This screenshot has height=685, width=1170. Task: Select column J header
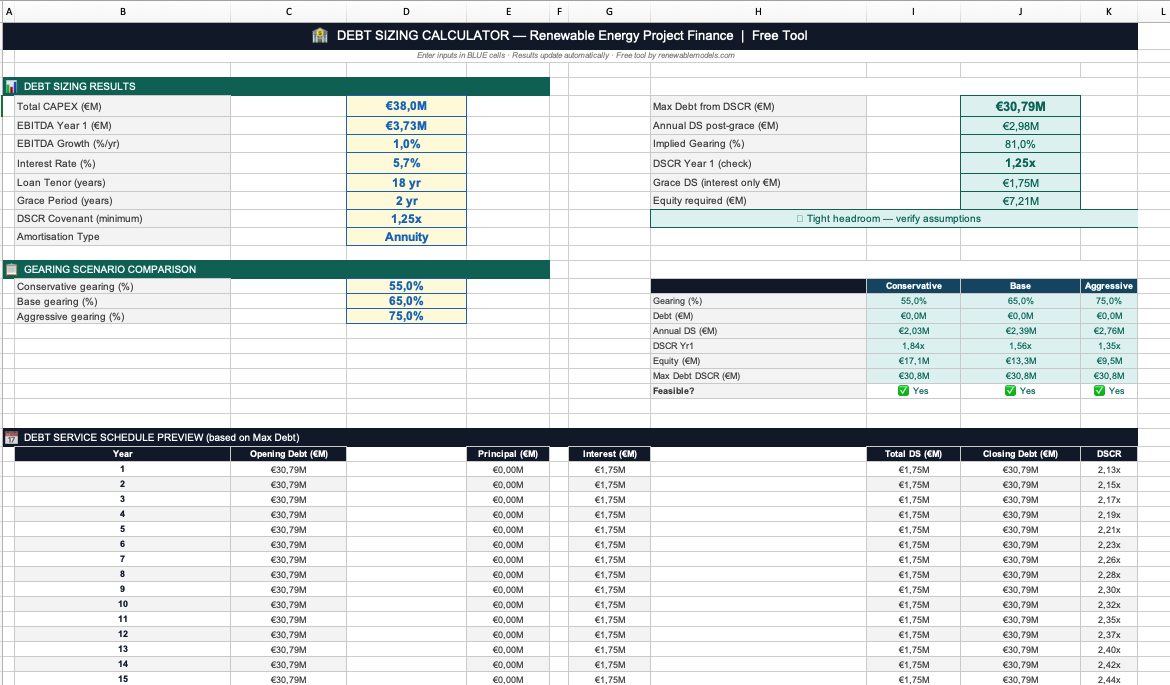click(1020, 11)
